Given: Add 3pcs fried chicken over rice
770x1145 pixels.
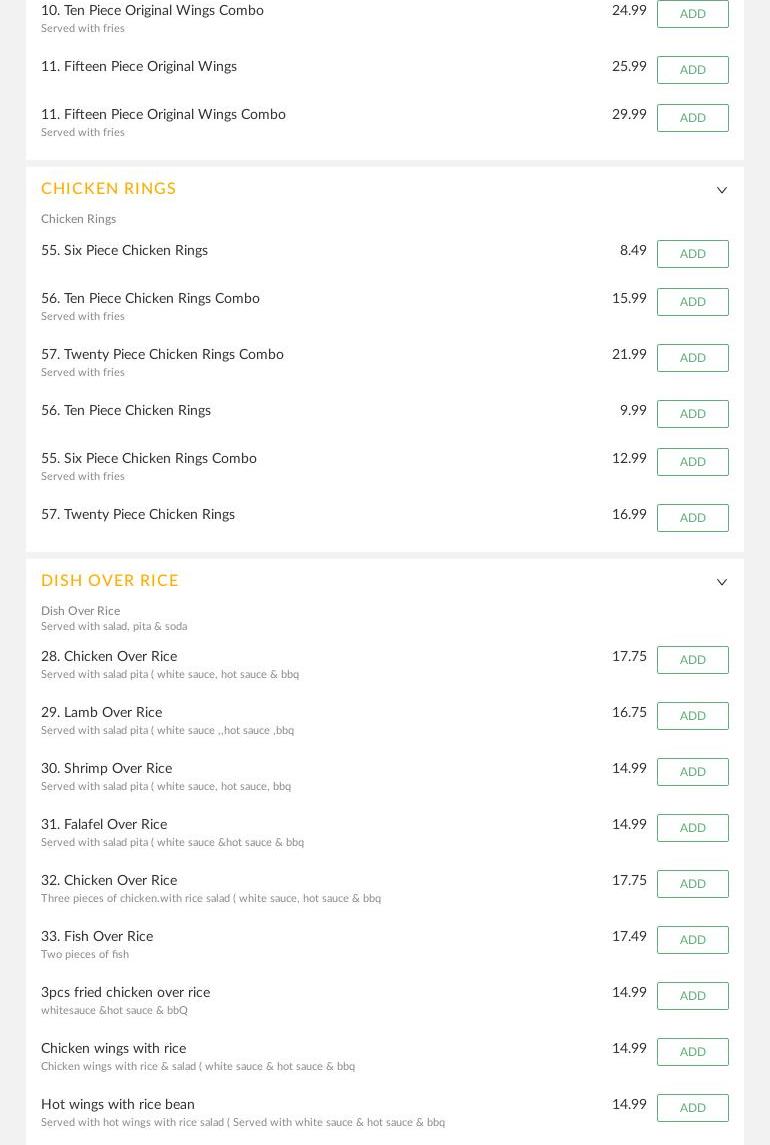Looking at the screenshot, I should [692, 996].
